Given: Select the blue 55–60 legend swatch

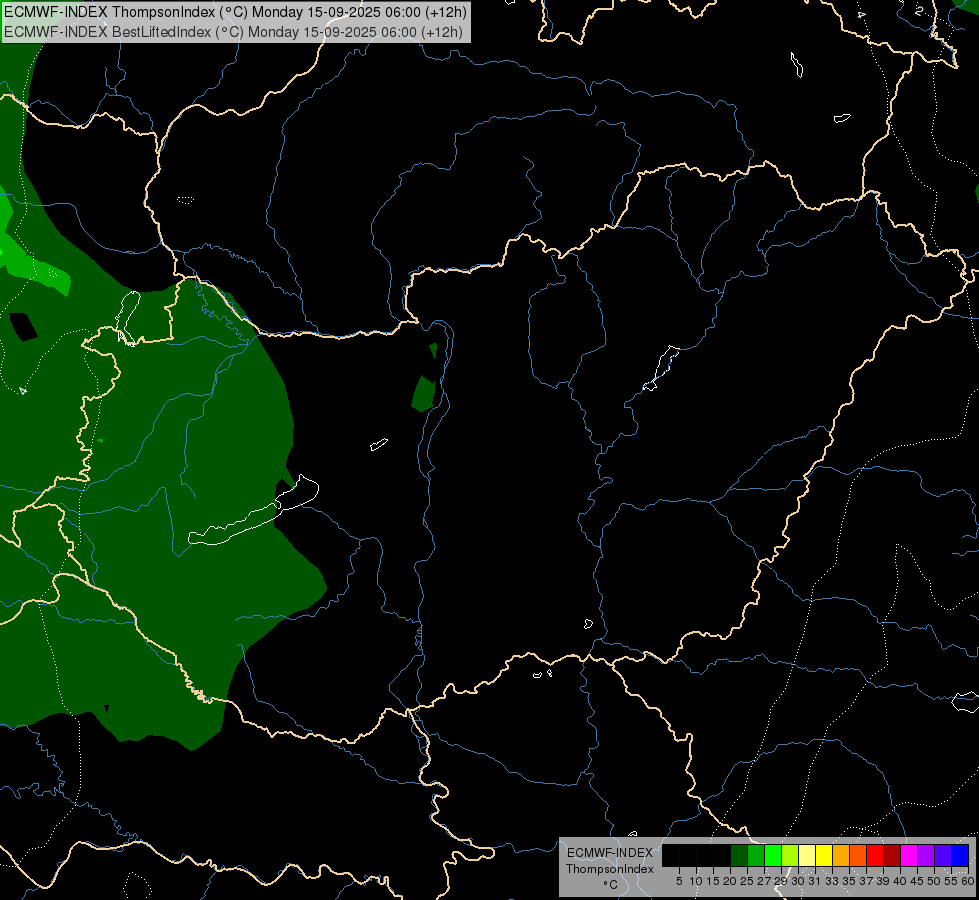Looking at the screenshot, I should point(960,856).
